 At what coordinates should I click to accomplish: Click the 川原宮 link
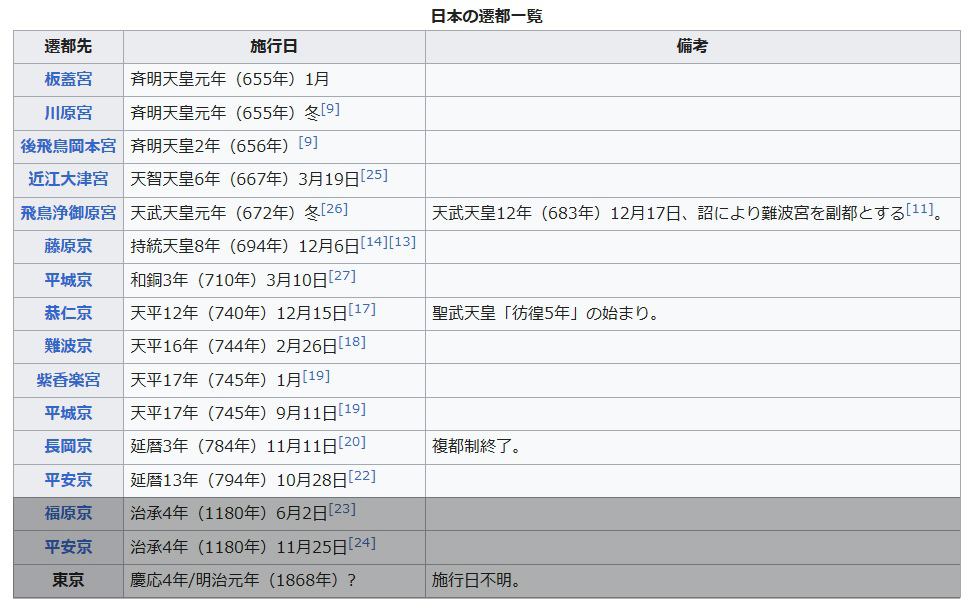pyautogui.click(x=68, y=113)
